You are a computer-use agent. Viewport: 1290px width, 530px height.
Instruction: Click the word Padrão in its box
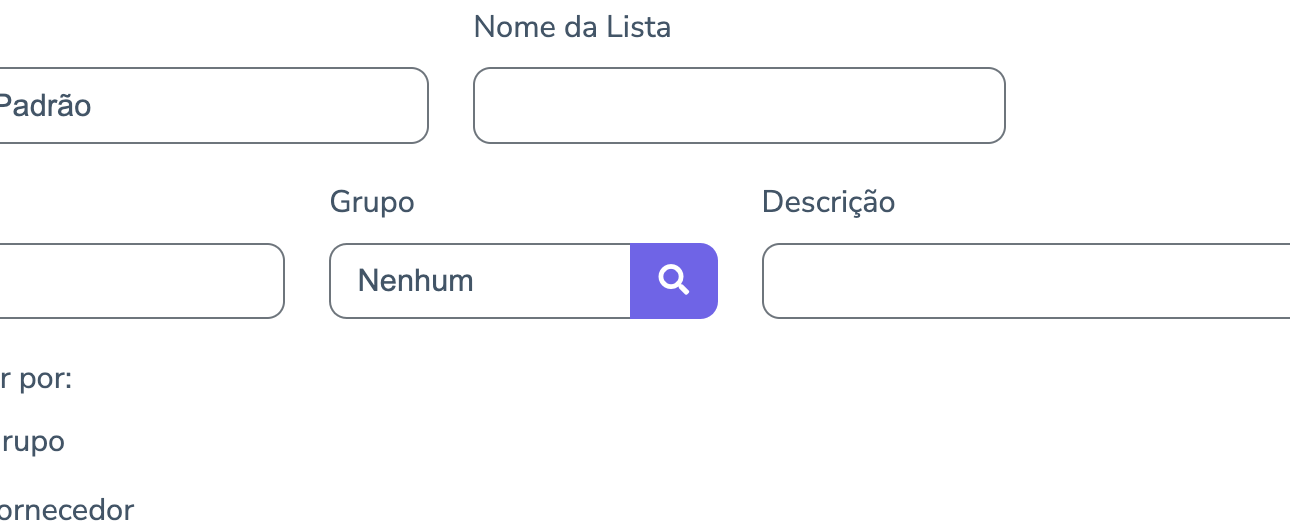(44, 106)
